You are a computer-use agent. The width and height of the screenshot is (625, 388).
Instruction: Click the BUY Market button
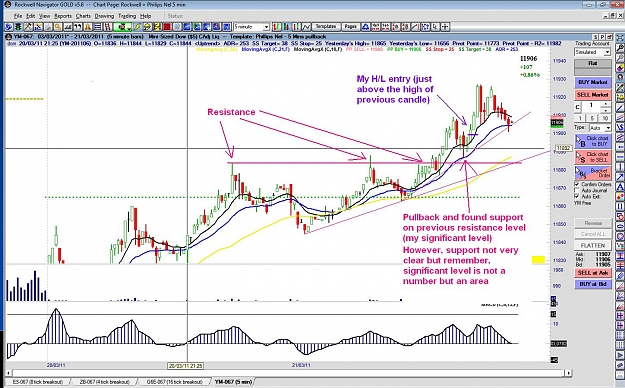point(593,82)
